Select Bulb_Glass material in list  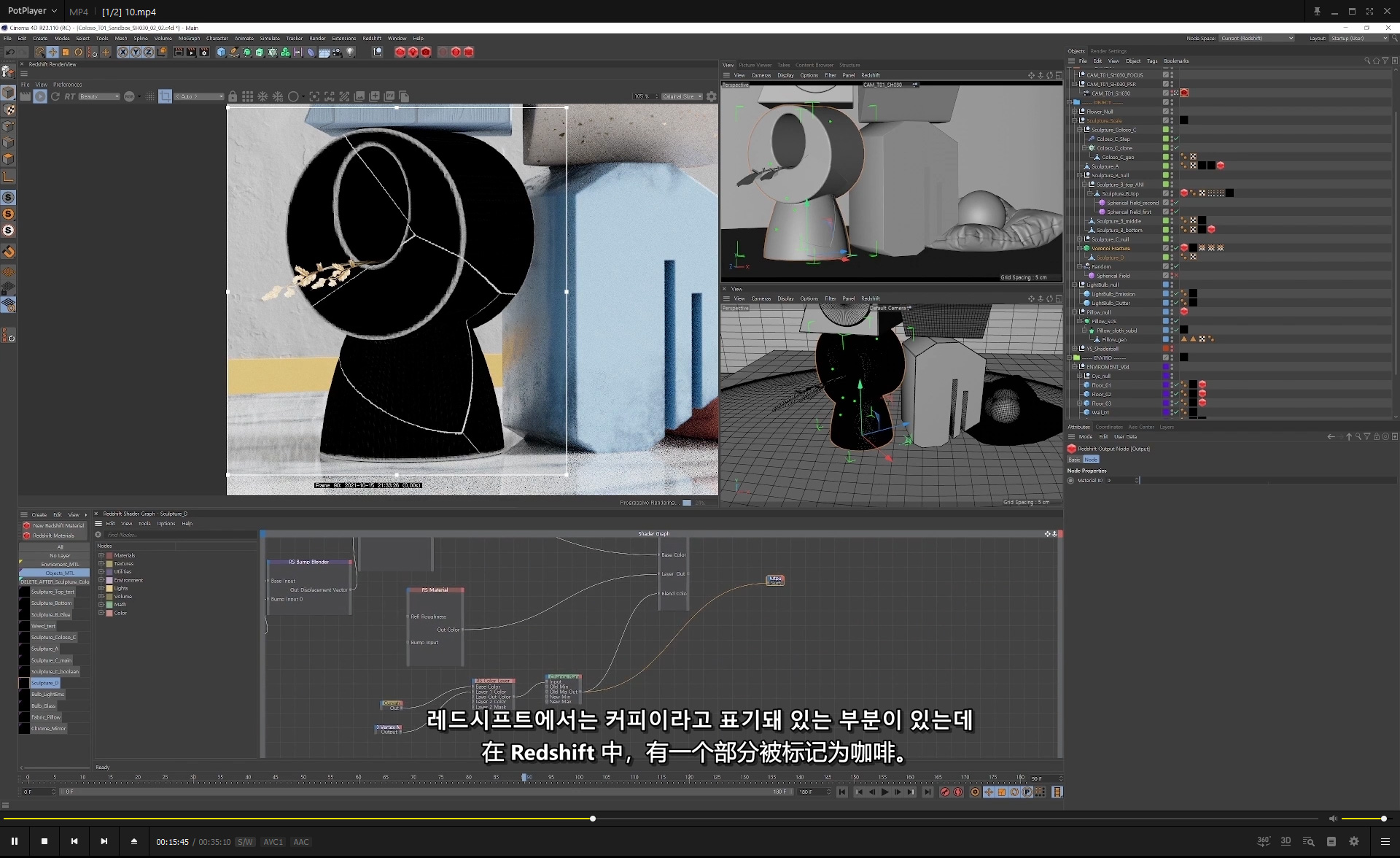43,706
